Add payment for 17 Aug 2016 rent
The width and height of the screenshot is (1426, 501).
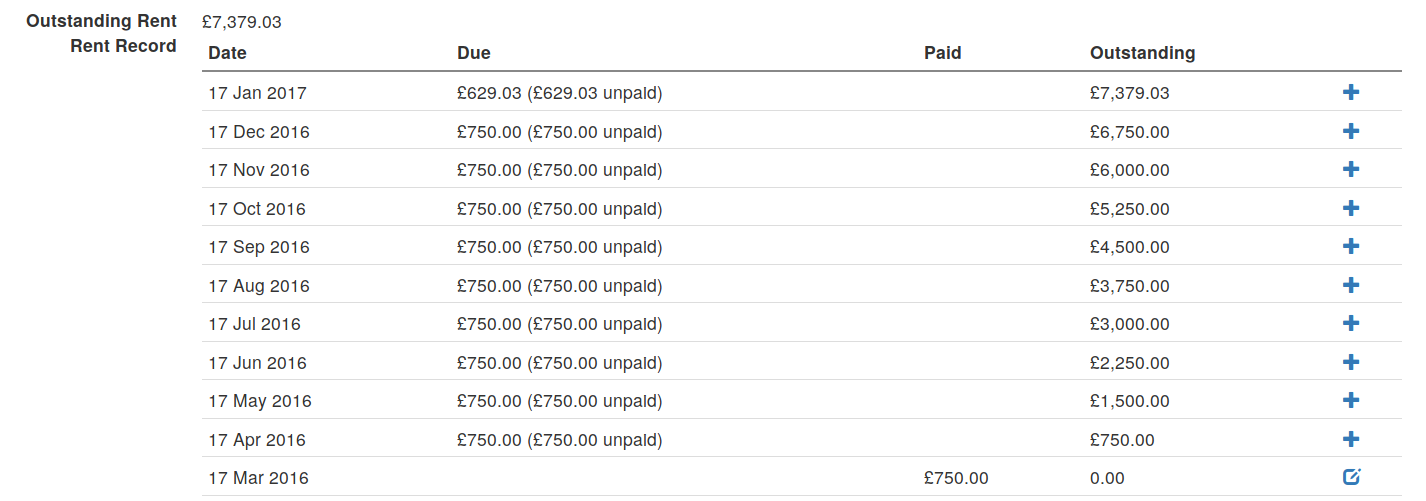(x=1350, y=285)
